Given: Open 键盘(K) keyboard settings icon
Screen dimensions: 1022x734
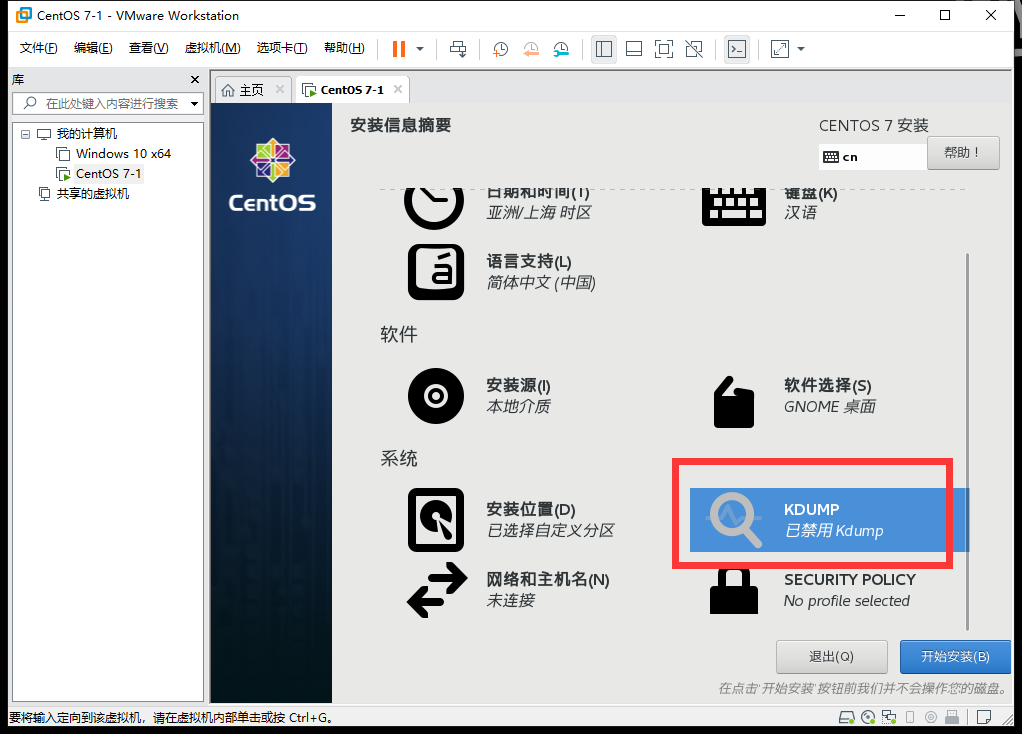Looking at the screenshot, I should 733,207.
